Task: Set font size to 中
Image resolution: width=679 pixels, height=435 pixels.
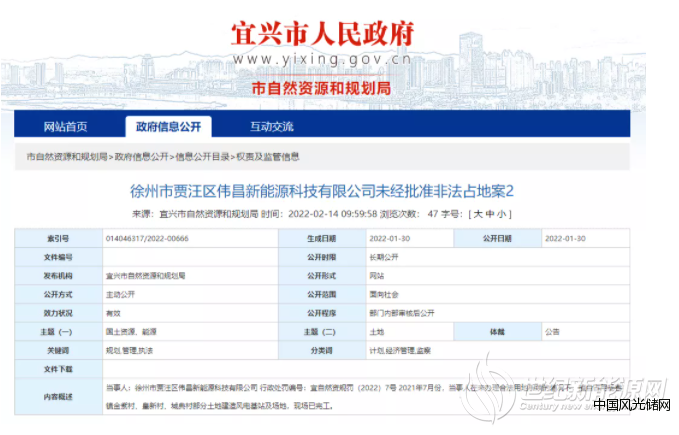Action: coord(490,214)
